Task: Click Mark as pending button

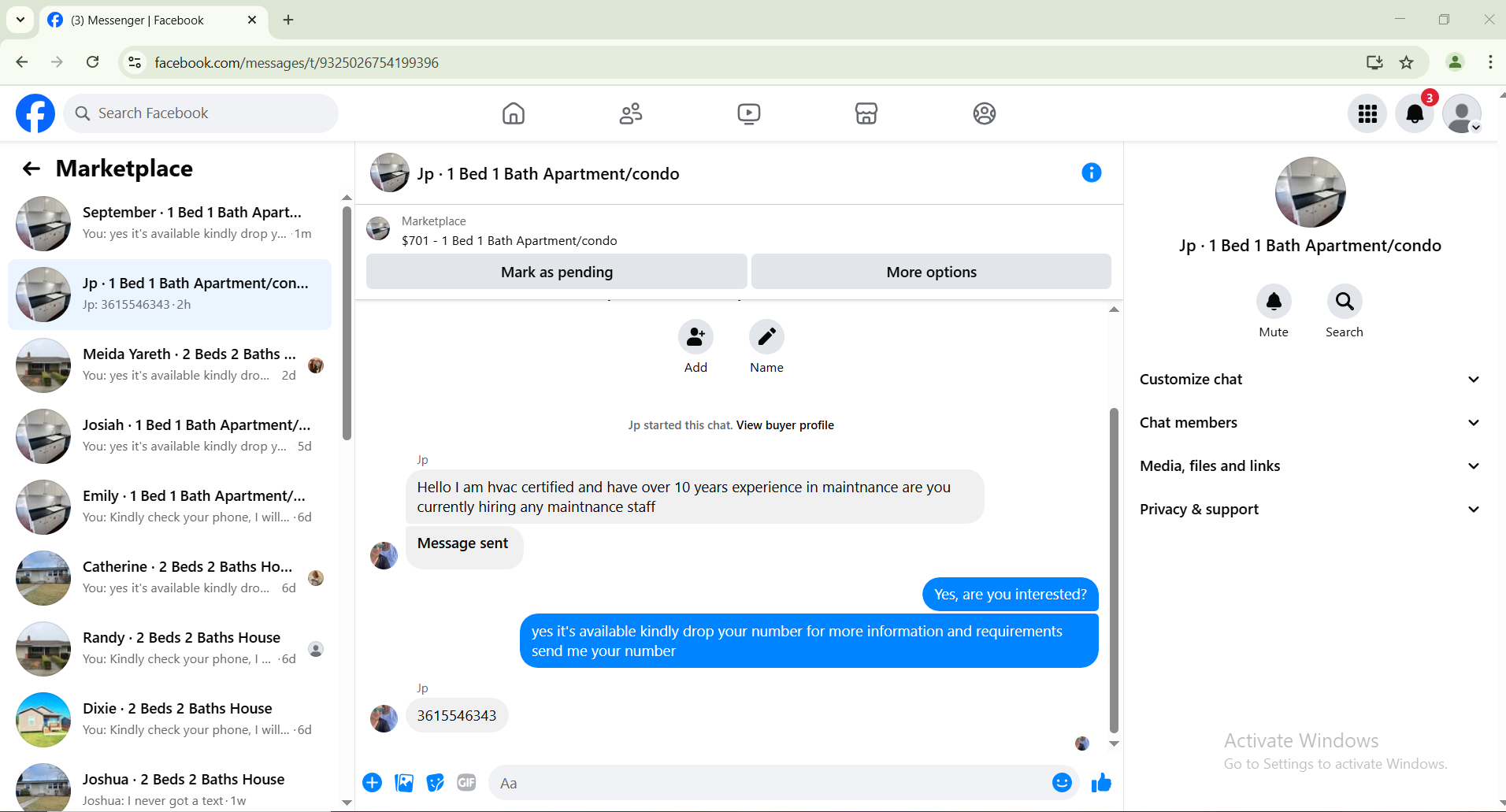Action: (557, 272)
